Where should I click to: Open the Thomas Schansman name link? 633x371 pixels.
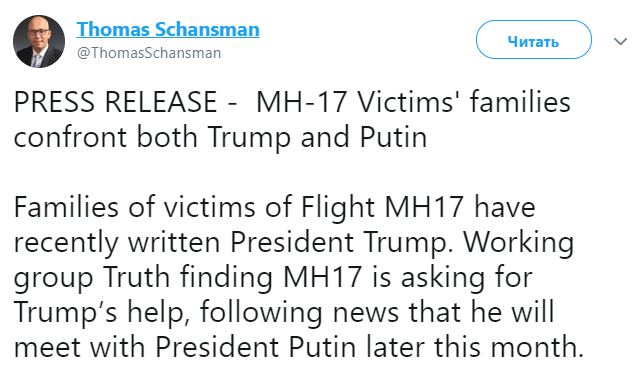tap(168, 29)
